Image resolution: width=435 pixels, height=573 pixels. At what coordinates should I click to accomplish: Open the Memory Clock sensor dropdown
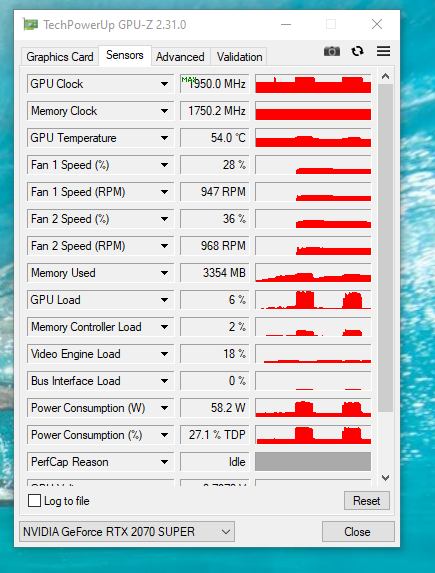point(164,111)
